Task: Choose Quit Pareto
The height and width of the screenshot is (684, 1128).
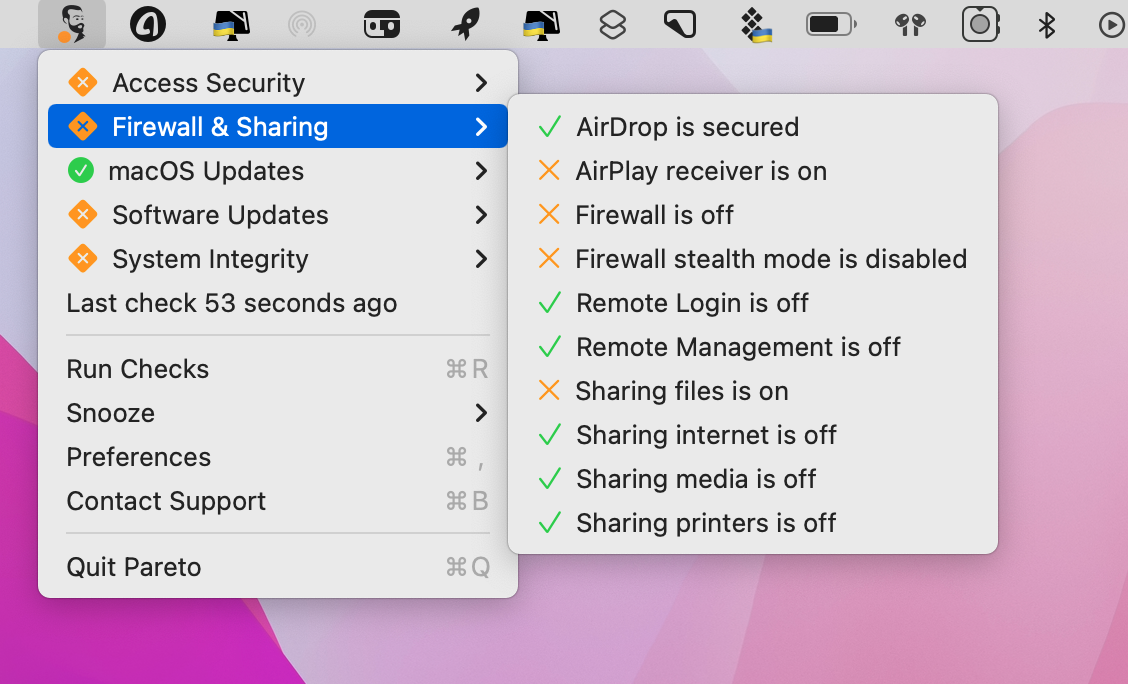Action: [278, 567]
